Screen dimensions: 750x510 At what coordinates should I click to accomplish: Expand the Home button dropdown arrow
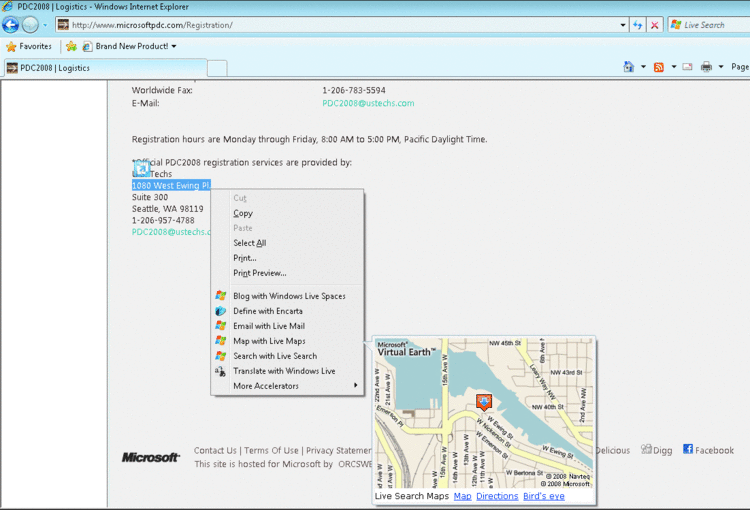pyautogui.click(x=643, y=67)
